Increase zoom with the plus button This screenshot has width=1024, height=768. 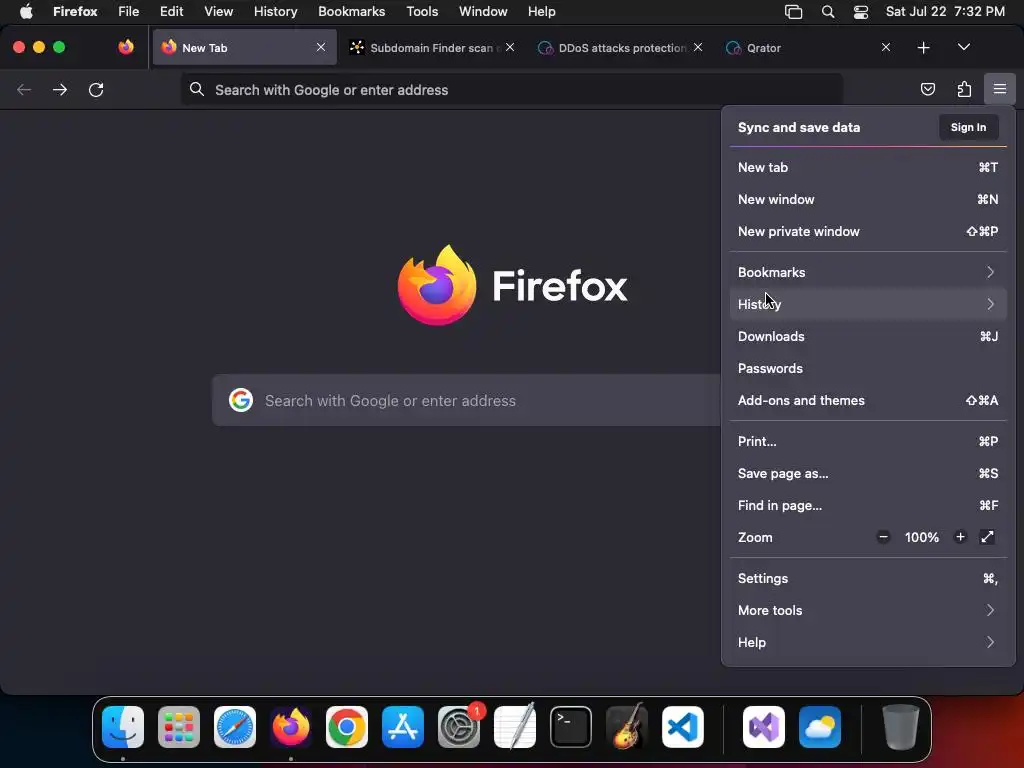(x=960, y=537)
